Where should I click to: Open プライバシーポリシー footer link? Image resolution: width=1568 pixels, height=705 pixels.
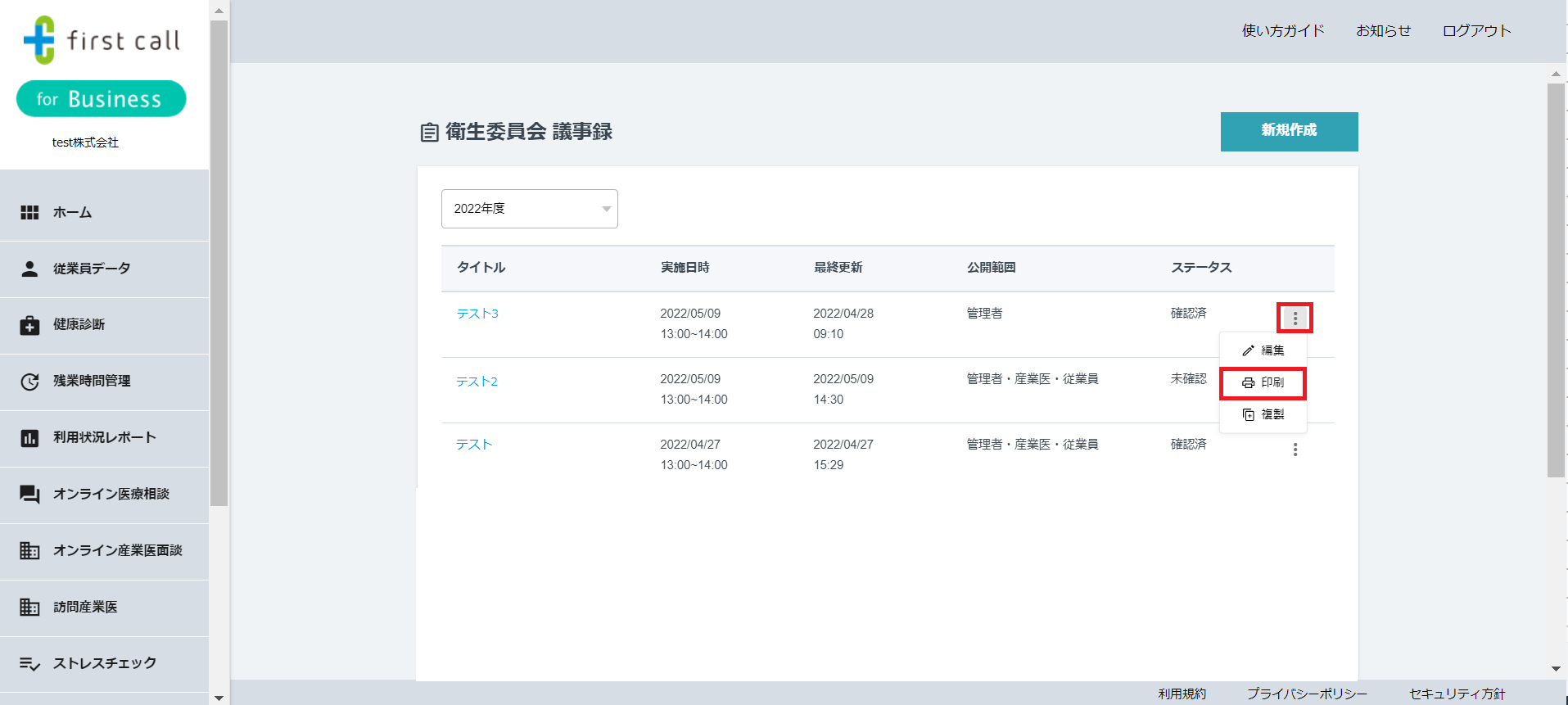pos(1307,694)
